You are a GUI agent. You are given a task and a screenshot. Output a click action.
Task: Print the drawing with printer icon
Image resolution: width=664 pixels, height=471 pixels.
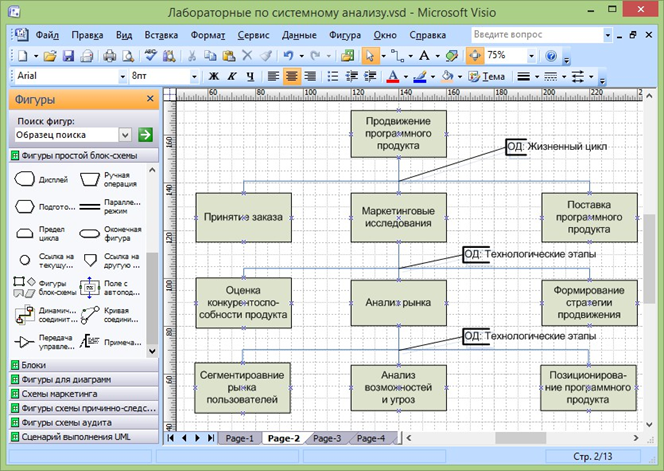click(110, 55)
